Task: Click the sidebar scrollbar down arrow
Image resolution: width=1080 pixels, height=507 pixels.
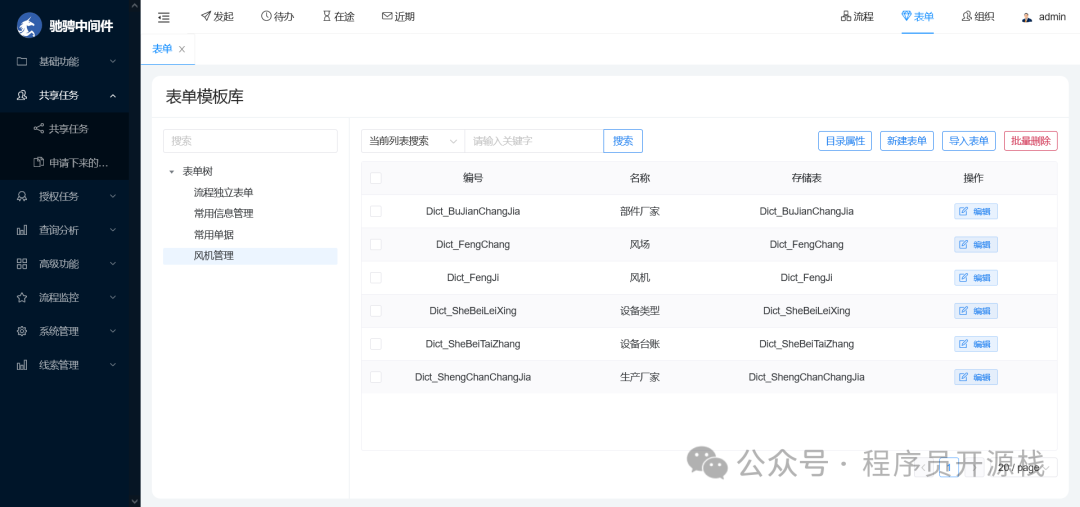Action: pyautogui.click(x=134, y=501)
